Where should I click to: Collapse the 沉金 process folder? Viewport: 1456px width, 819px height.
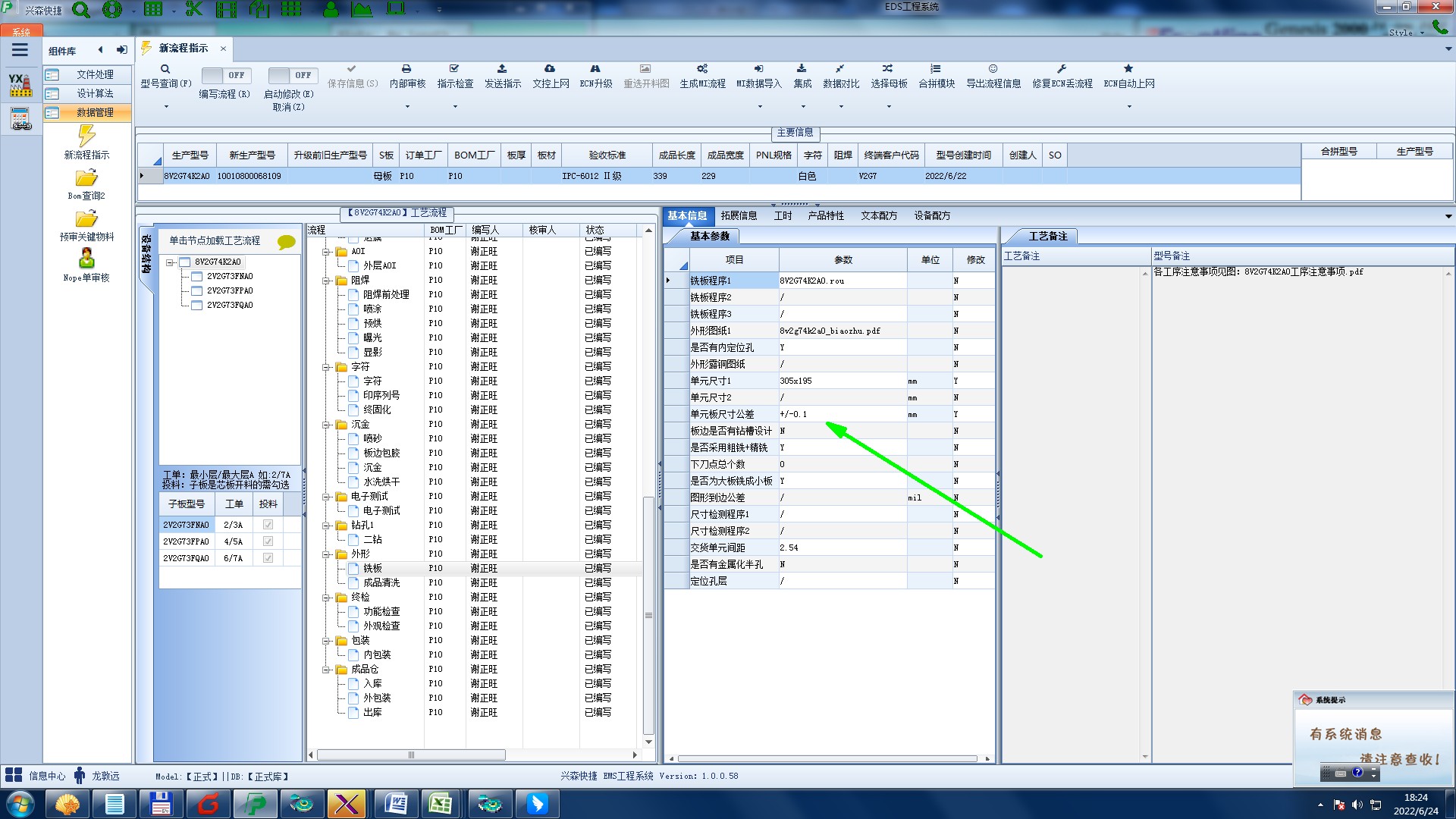click(x=326, y=425)
